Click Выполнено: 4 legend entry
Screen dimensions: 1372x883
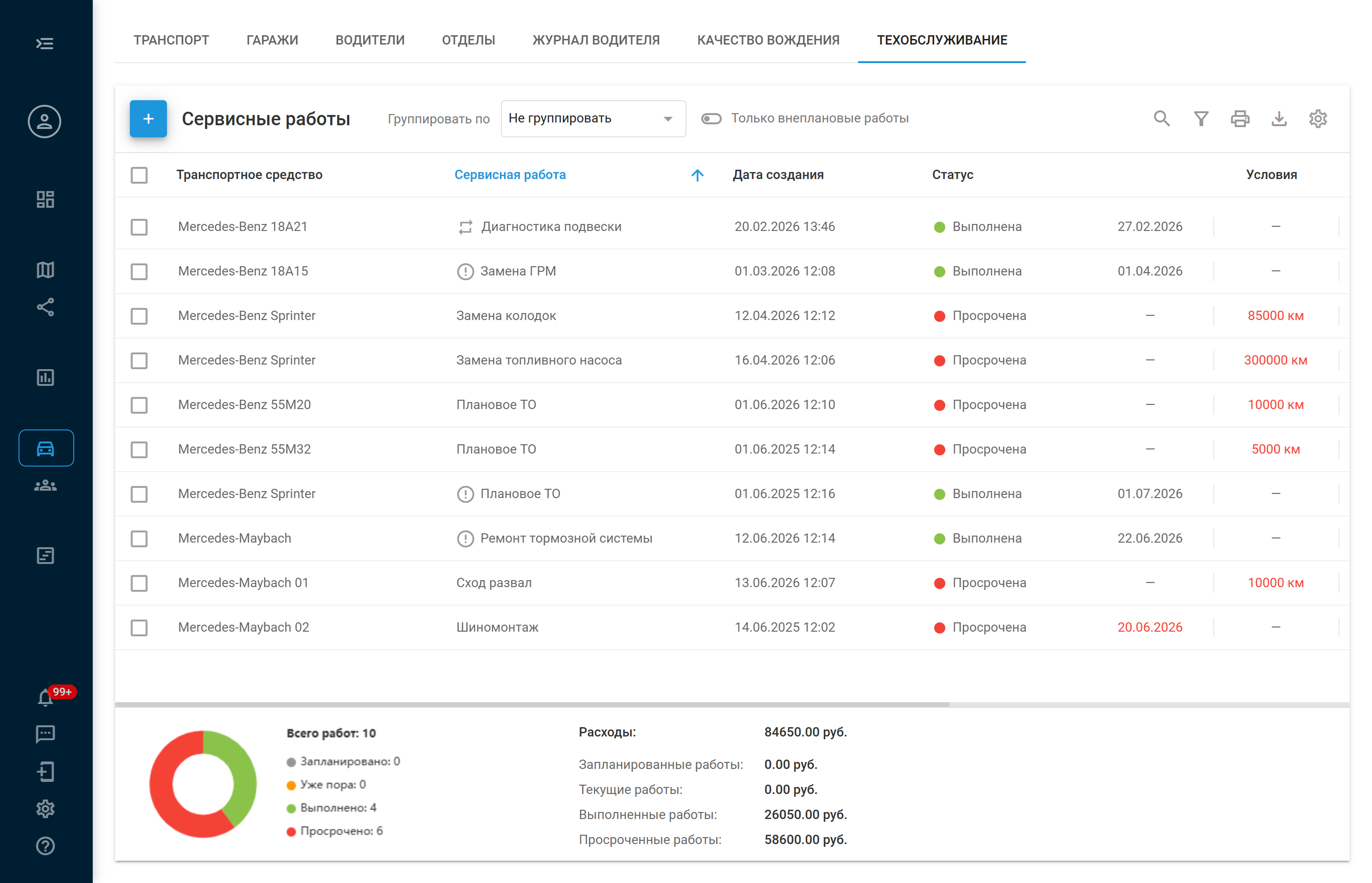(331, 808)
